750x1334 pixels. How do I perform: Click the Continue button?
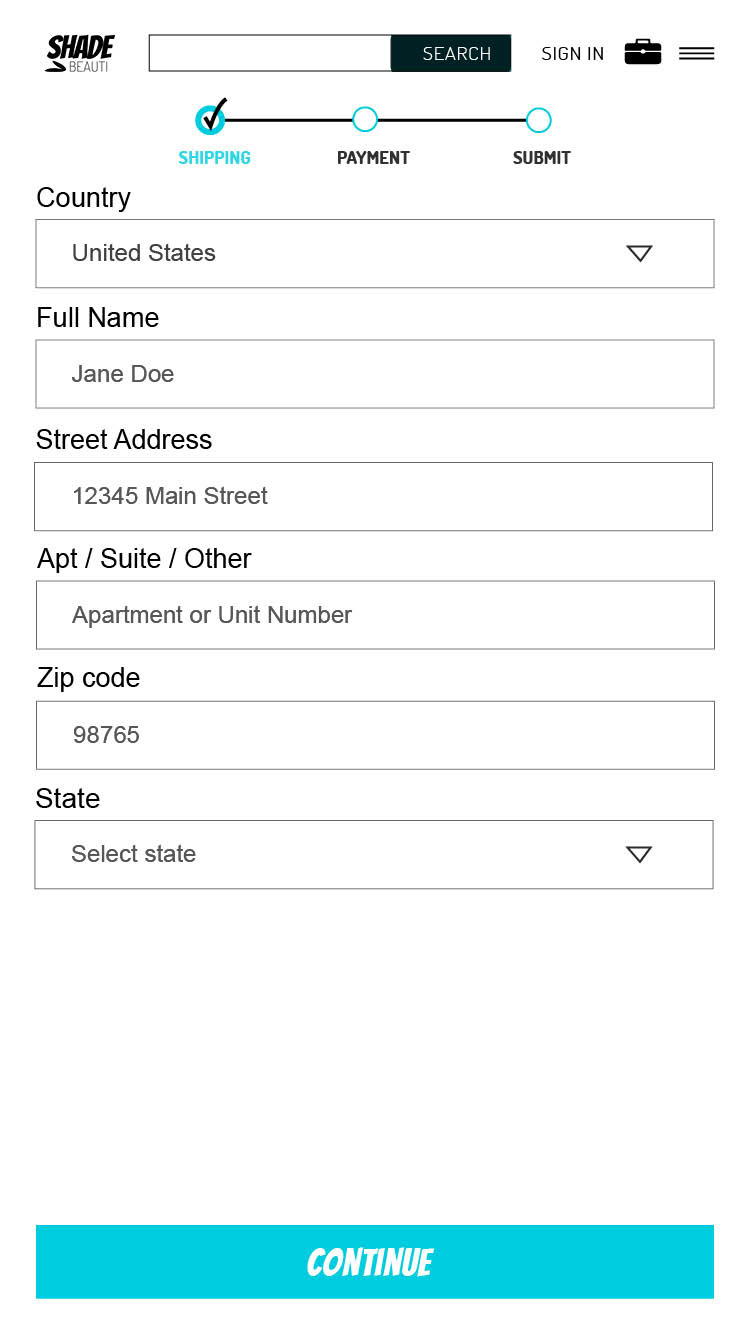point(375,1262)
